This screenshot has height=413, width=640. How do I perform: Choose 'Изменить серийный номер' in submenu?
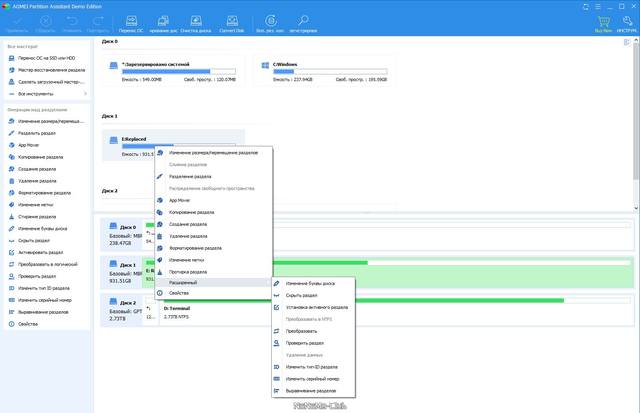tap(313, 379)
